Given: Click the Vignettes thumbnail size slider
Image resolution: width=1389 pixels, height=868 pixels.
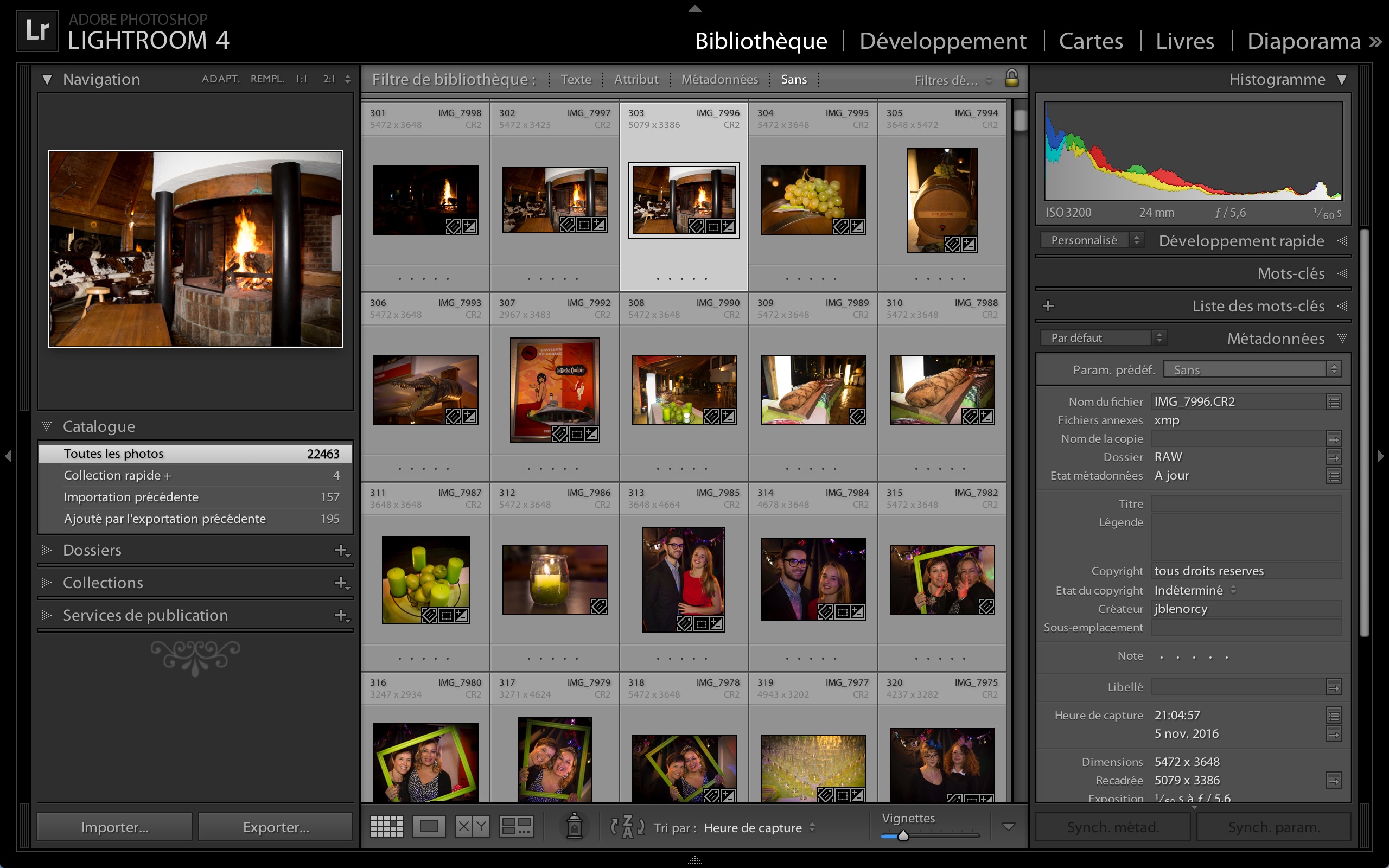Looking at the screenshot, I should (903, 836).
